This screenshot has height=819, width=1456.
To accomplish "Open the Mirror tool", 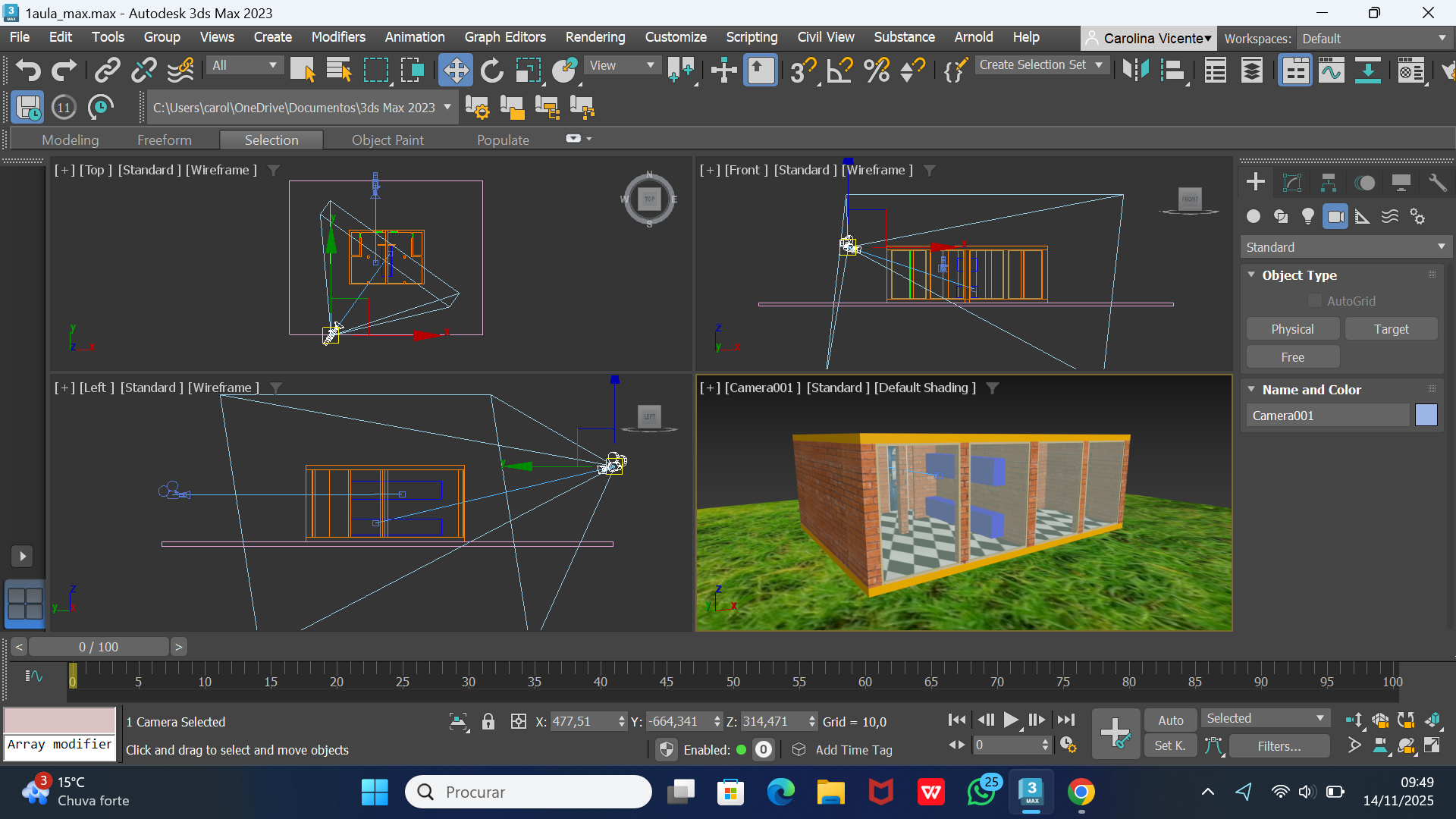I will 1135,71.
